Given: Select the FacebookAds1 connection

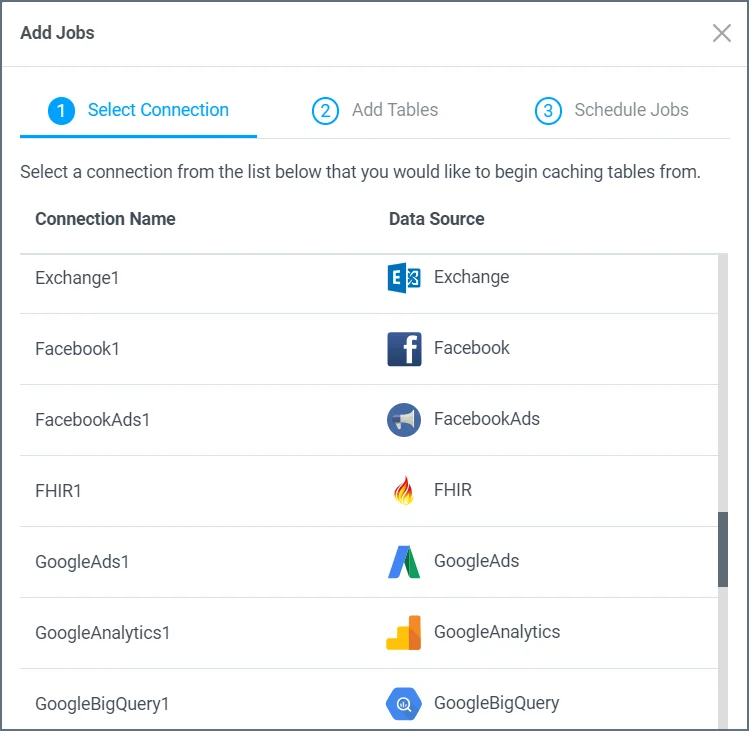Looking at the screenshot, I should coord(369,420).
